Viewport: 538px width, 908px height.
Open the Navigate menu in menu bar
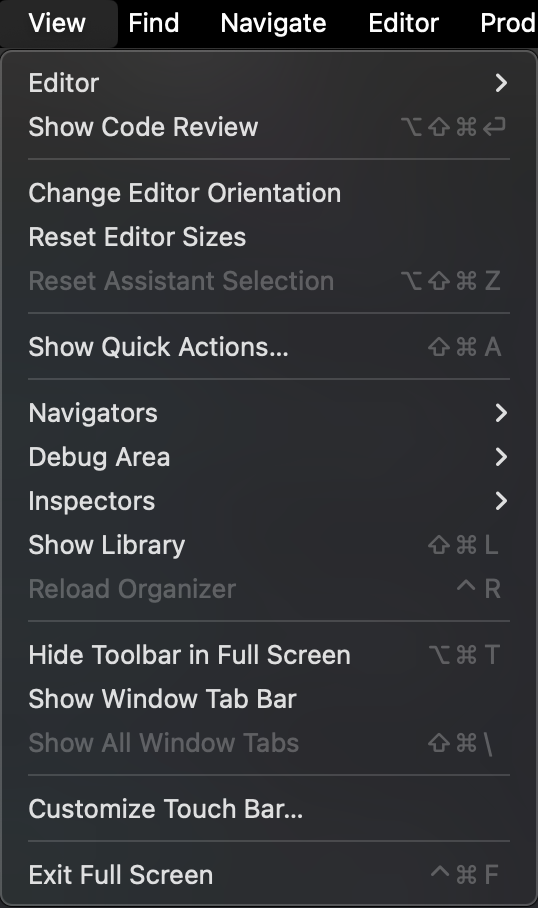[273, 23]
